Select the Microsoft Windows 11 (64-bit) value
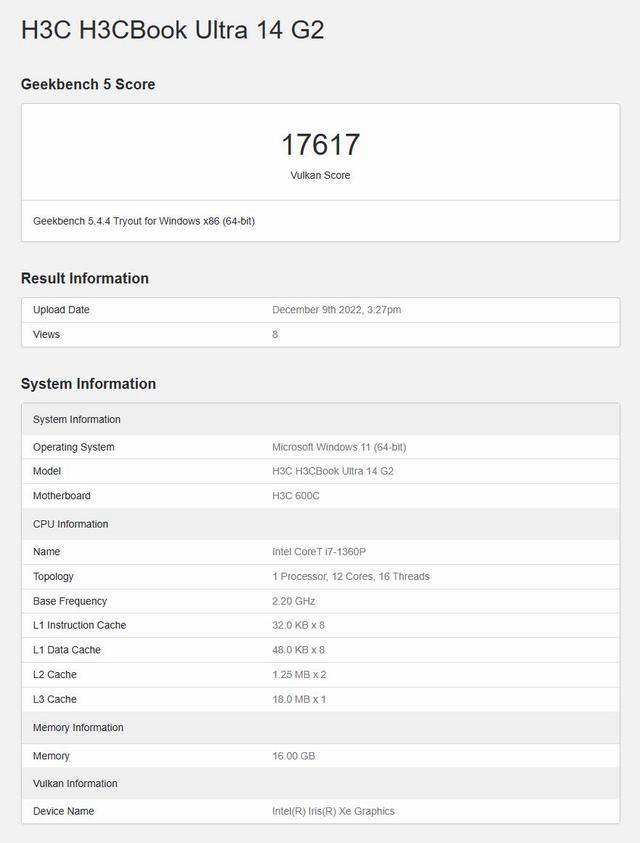 coord(339,447)
